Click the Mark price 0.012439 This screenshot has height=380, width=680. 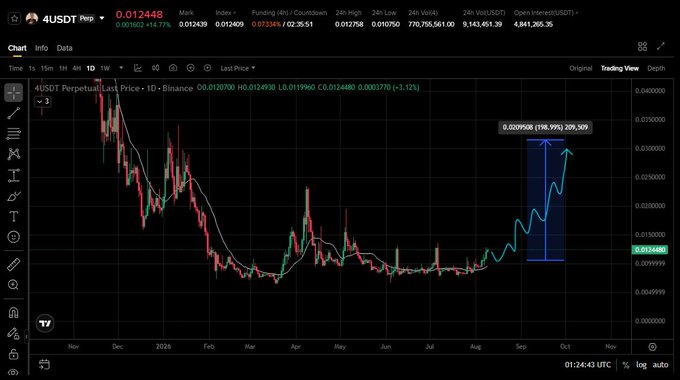click(193, 24)
